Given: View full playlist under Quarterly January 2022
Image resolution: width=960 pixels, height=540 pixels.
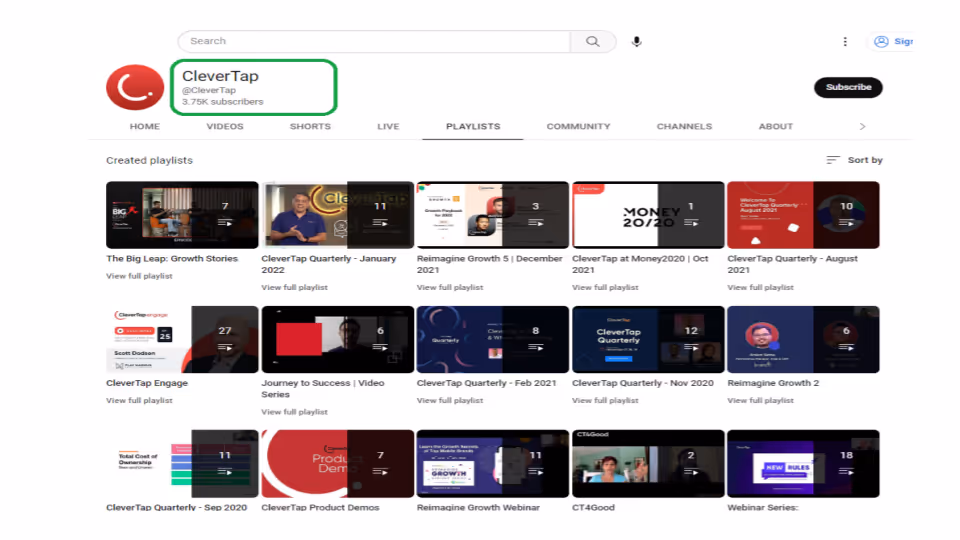Looking at the screenshot, I should [294, 287].
